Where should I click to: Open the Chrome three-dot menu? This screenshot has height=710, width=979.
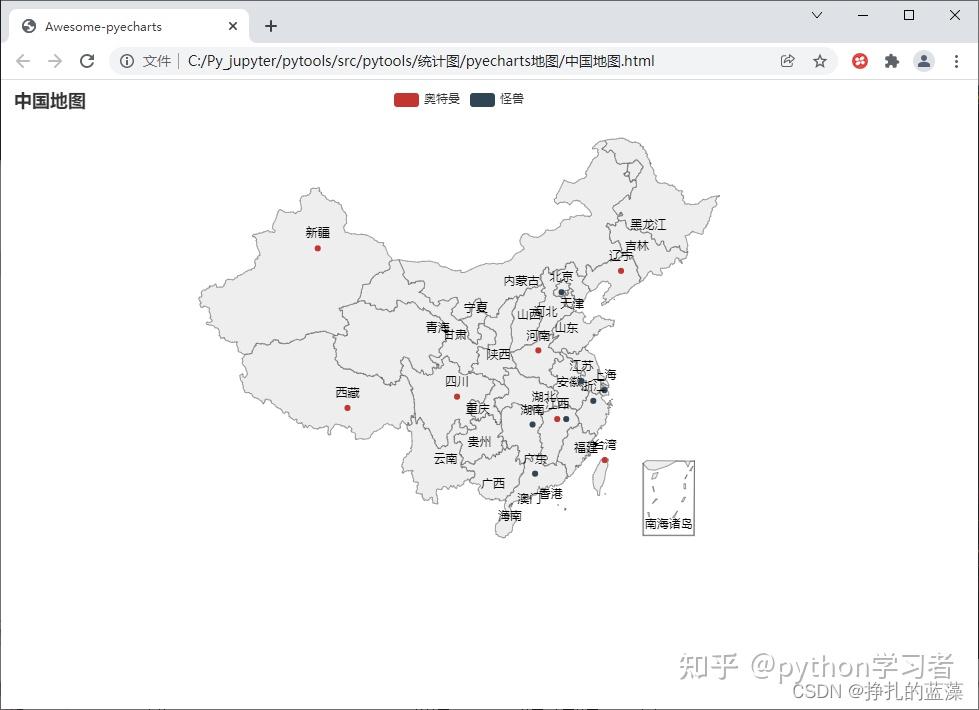[957, 61]
